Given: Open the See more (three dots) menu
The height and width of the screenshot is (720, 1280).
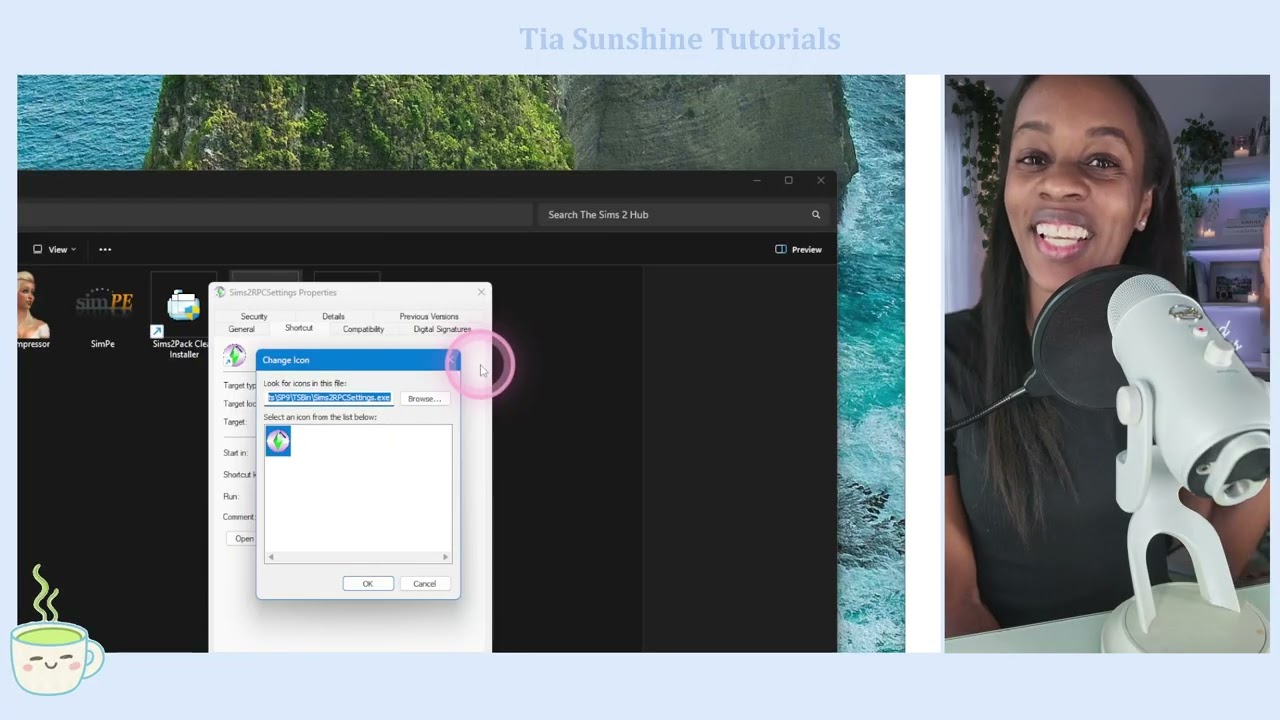Looking at the screenshot, I should click(105, 249).
